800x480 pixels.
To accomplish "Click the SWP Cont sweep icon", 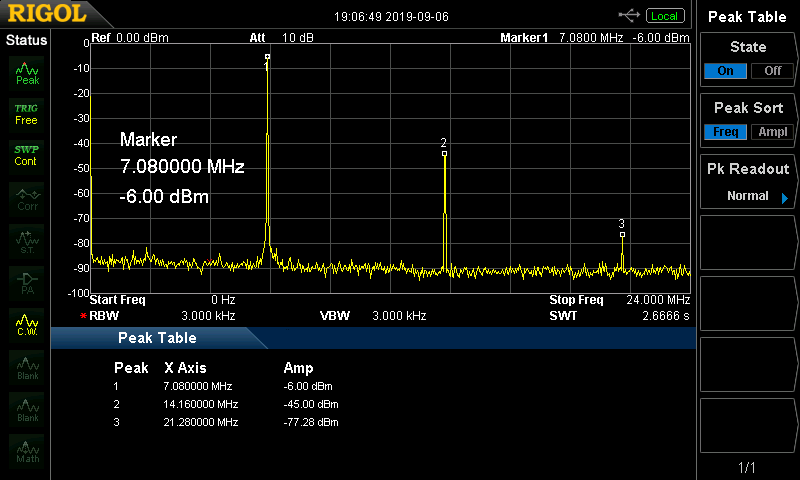I will (x=26, y=155).
